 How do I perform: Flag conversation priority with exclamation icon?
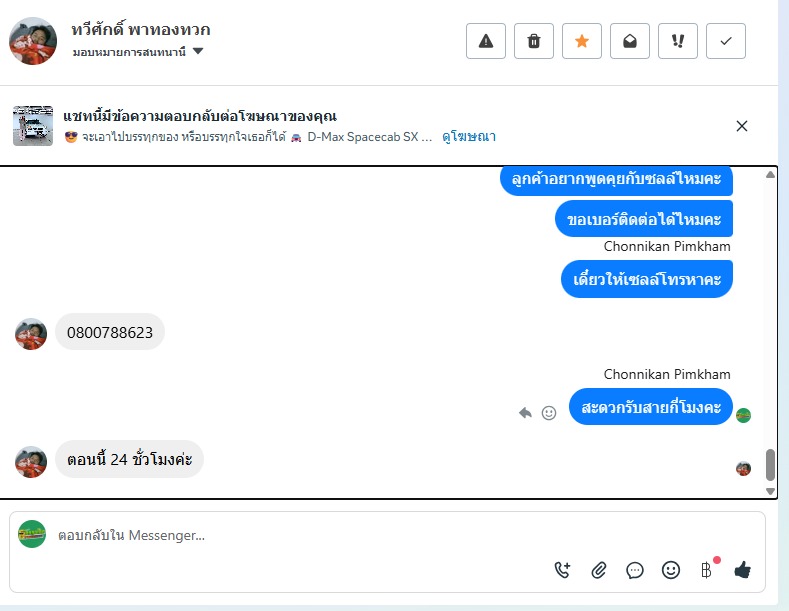pyautogui.click(x=678, y=41)
